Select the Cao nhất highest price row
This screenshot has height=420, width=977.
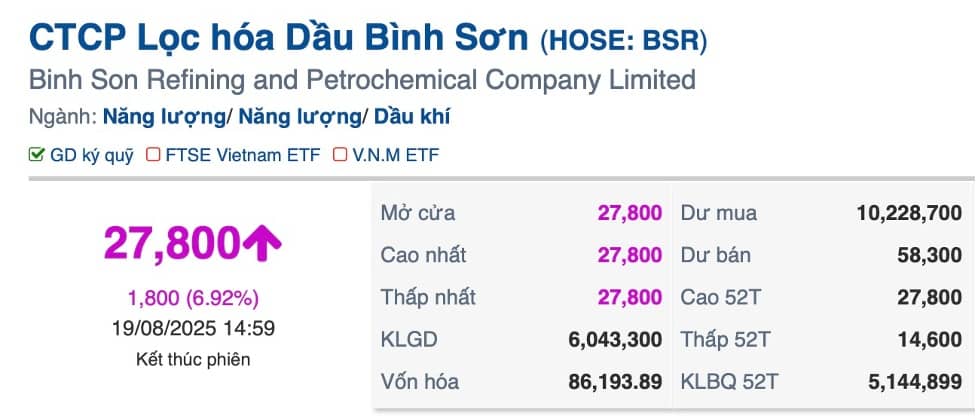pos(520,255)
